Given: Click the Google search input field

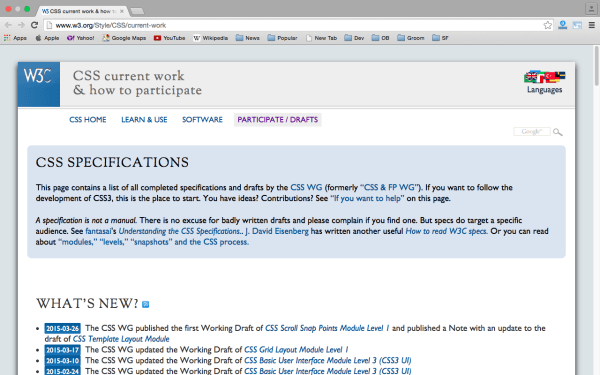Looking at the screenshot, I should point(532,132).
